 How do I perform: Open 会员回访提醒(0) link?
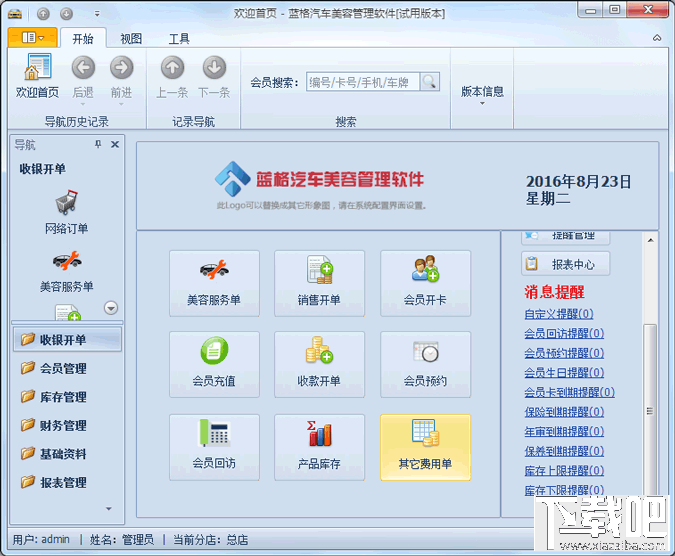pos(564,333)
